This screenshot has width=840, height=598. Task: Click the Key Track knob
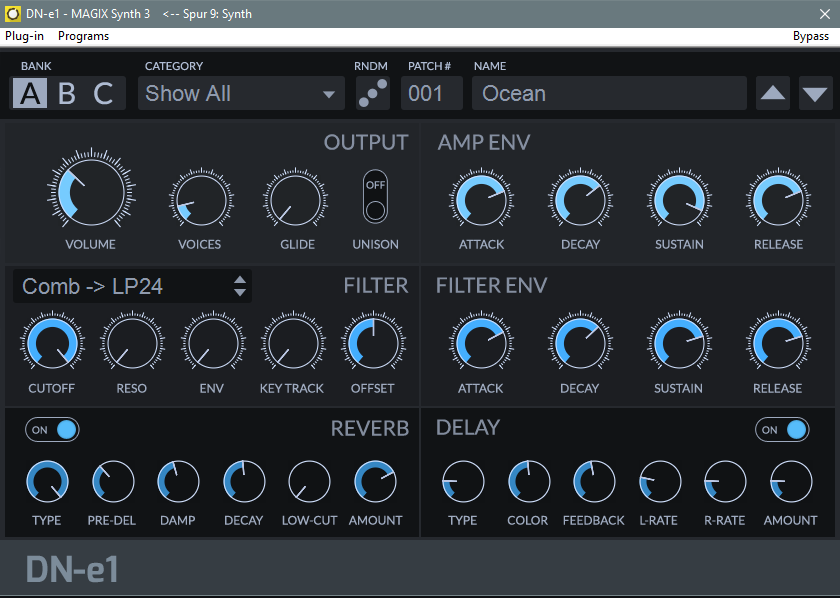293,343
